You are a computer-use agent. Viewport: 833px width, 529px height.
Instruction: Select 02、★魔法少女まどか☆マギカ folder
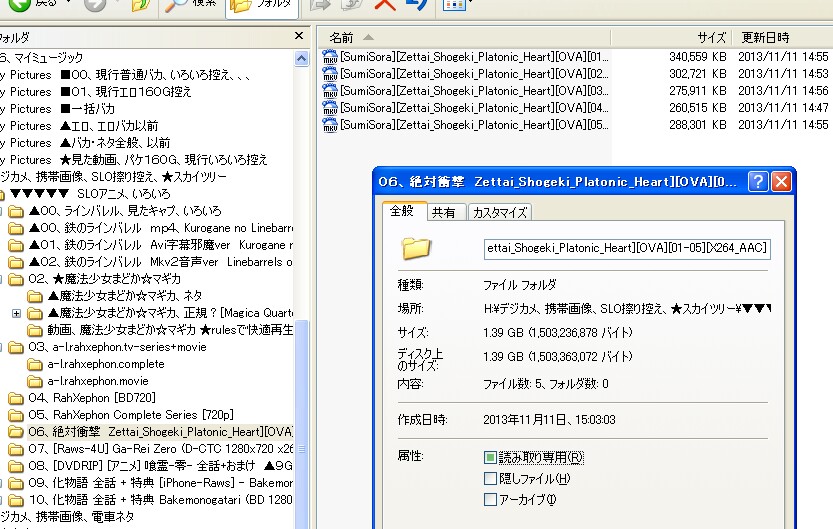point(105,279)
